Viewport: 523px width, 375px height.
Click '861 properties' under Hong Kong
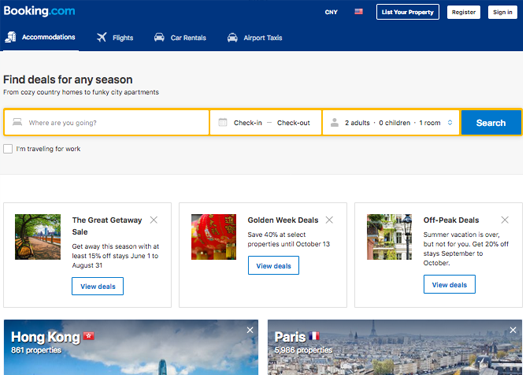tap(36, 350)
